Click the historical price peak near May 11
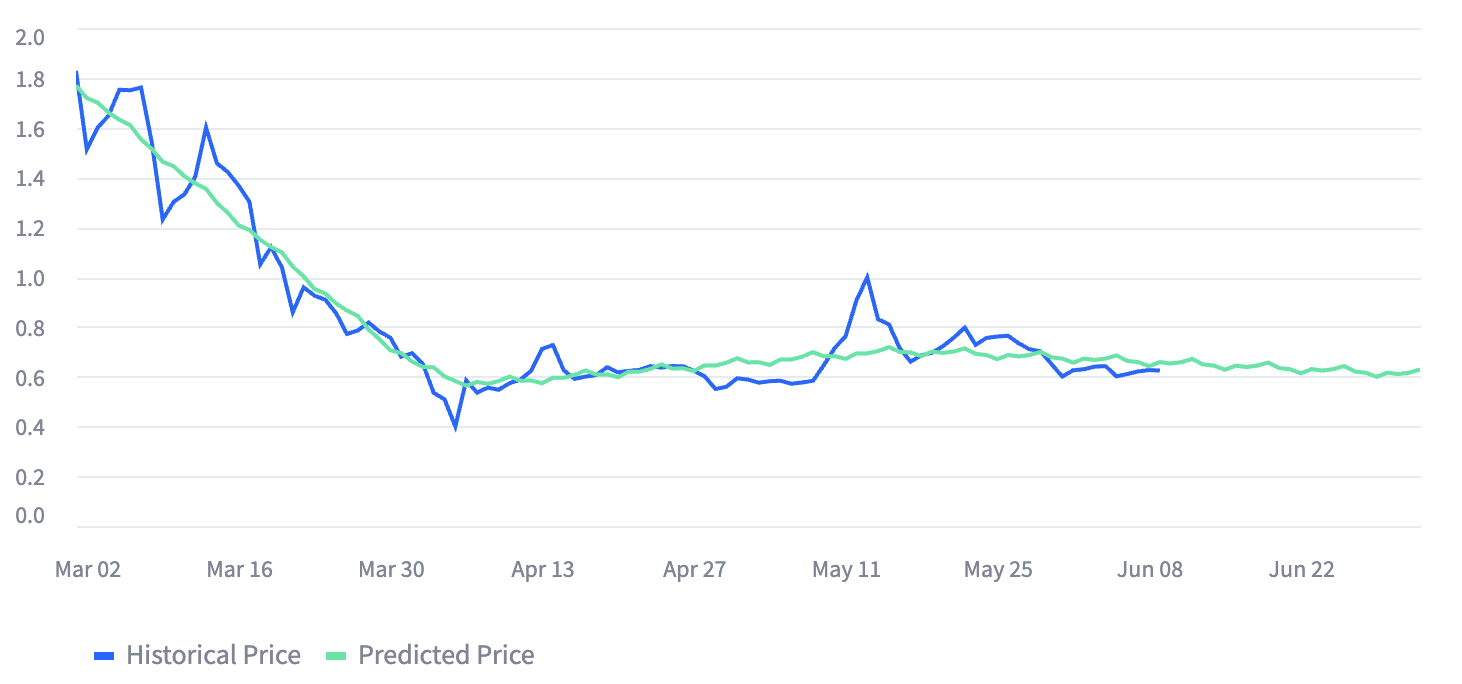The height and width of the screenshot is (684, 1462). pyautogui.click(x=867, y=277)
